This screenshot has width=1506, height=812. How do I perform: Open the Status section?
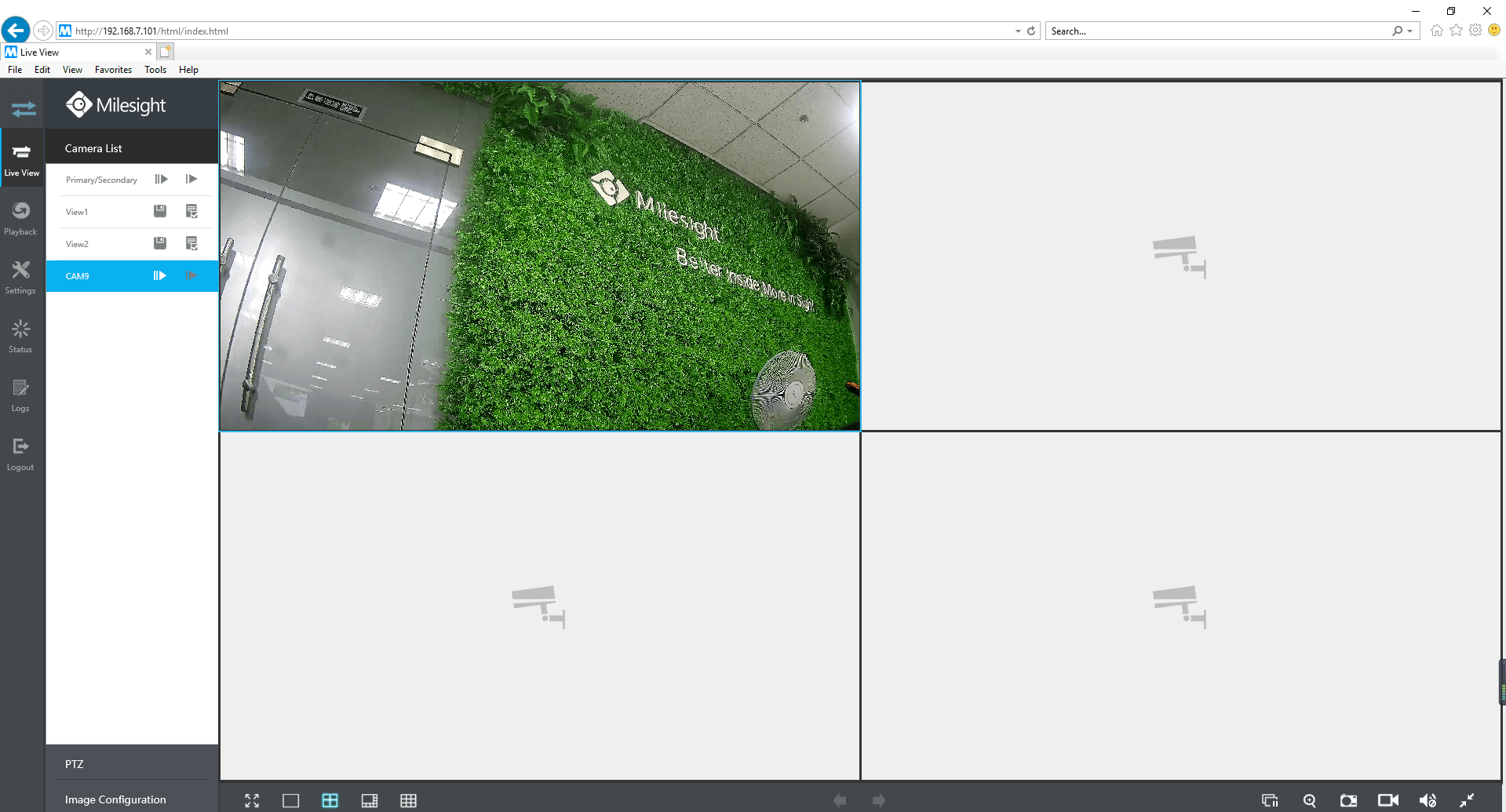pos(21,336)
